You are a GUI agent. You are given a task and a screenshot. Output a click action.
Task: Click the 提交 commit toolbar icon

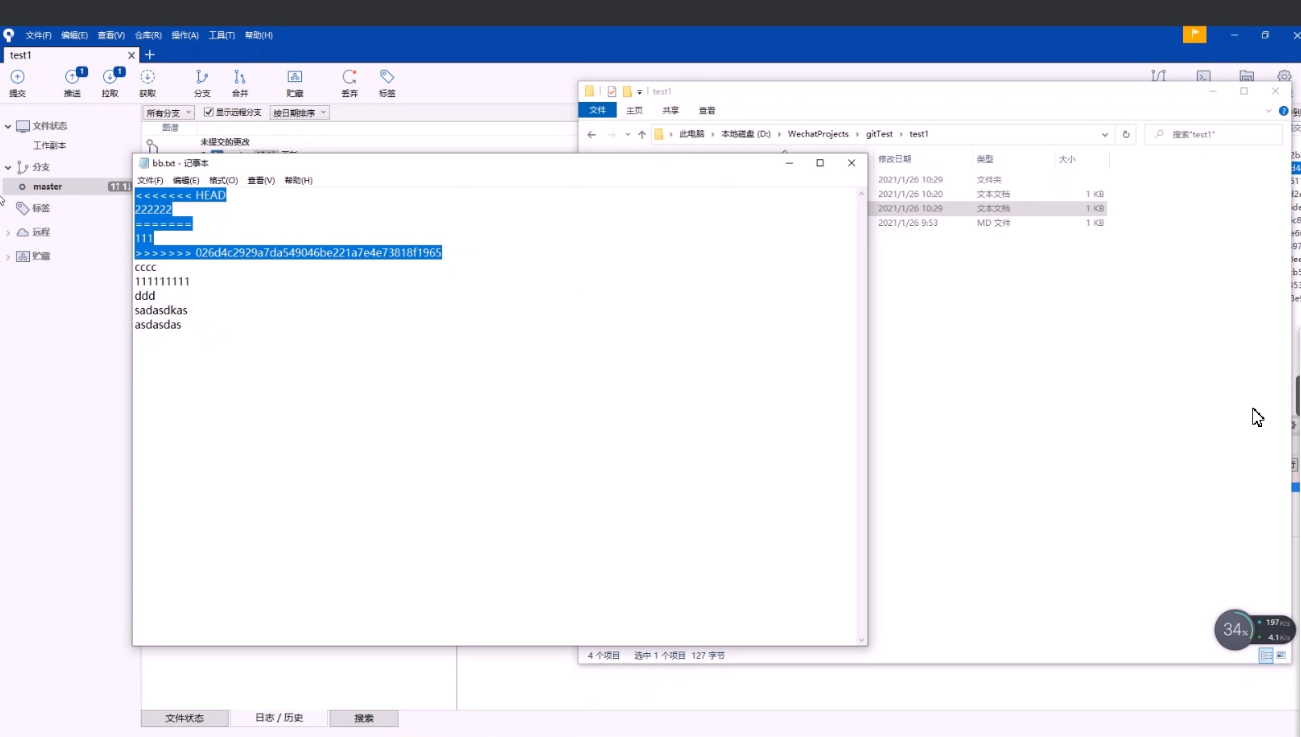click(17, 77)
